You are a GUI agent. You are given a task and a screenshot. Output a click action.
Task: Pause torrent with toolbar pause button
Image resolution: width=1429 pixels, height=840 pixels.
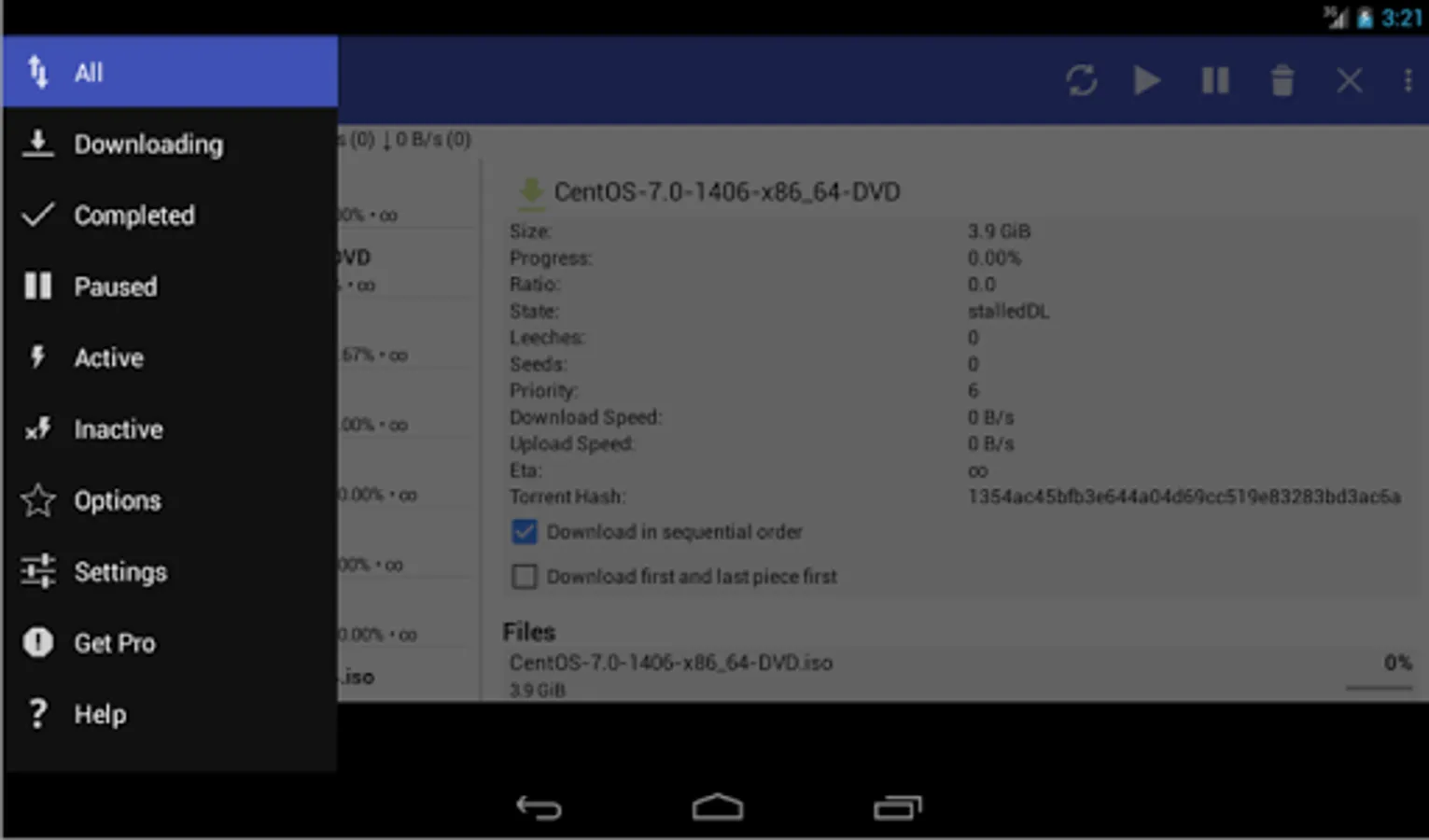pos(1215,80)
